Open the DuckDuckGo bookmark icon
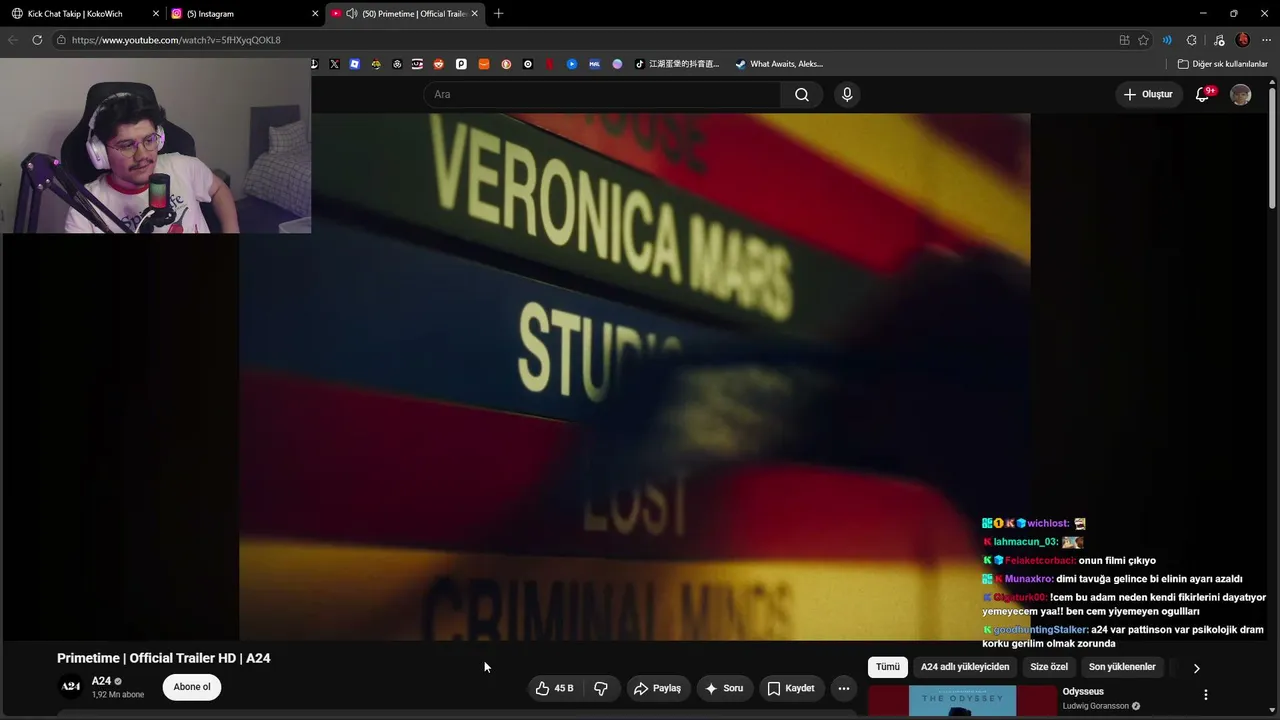 click(x=506, y=64)
